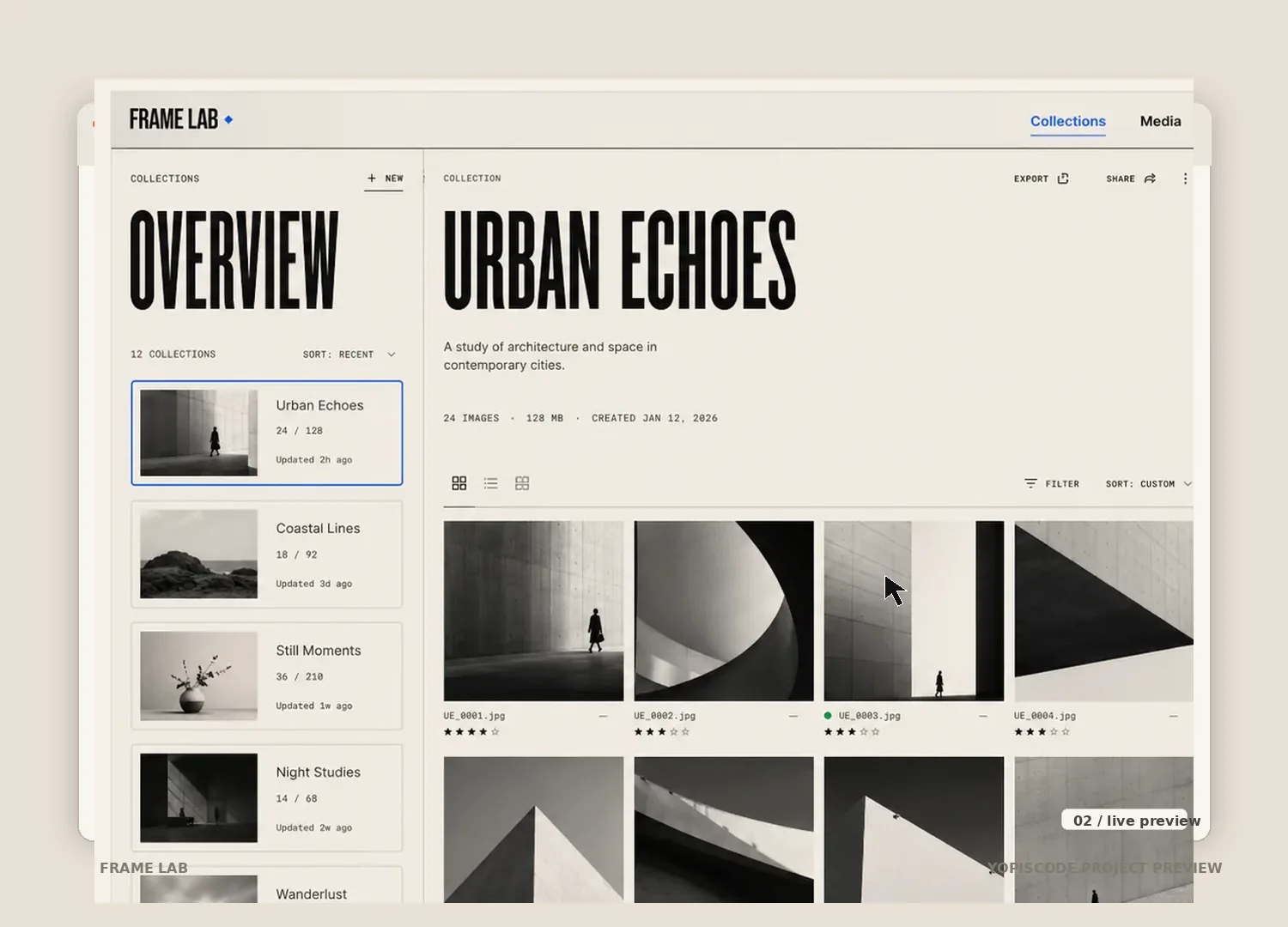Open the UE_0004.jpg image thumbnail
Image resolution: width=1288 pixels, height=927 pixels.
1103,611
